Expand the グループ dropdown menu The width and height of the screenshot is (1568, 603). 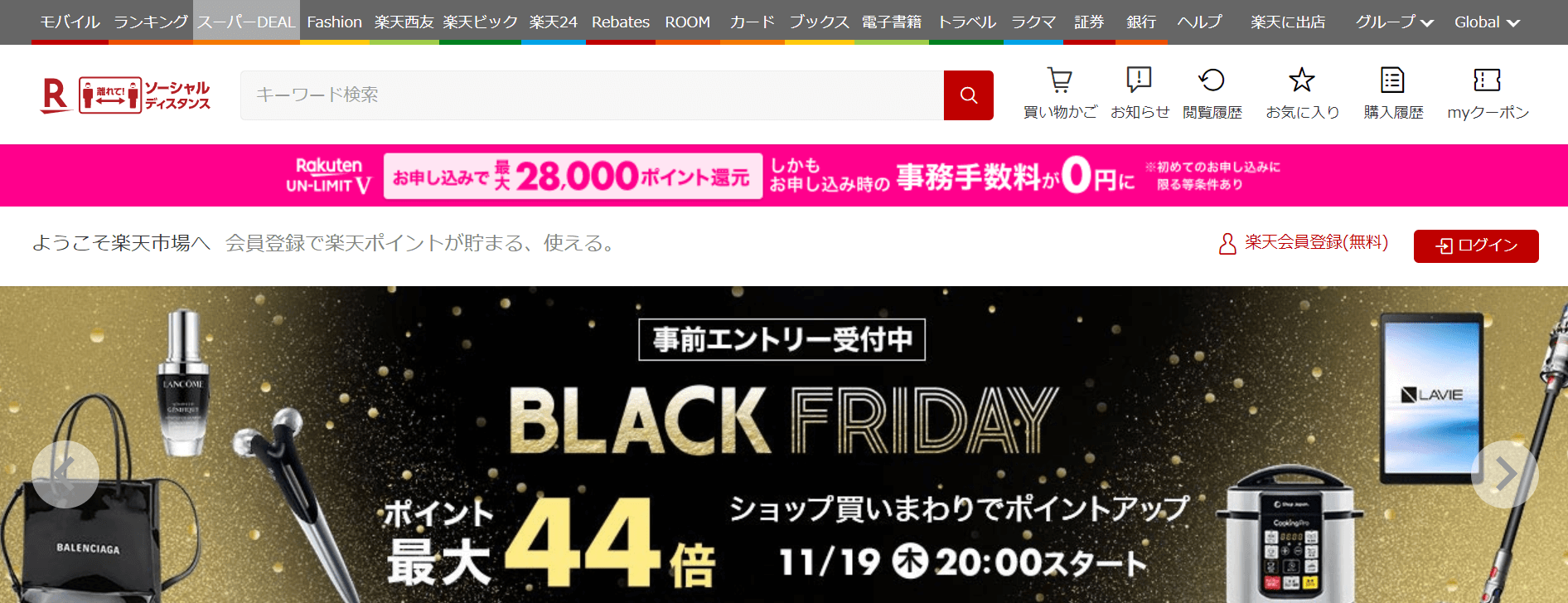click(1394, 22)
